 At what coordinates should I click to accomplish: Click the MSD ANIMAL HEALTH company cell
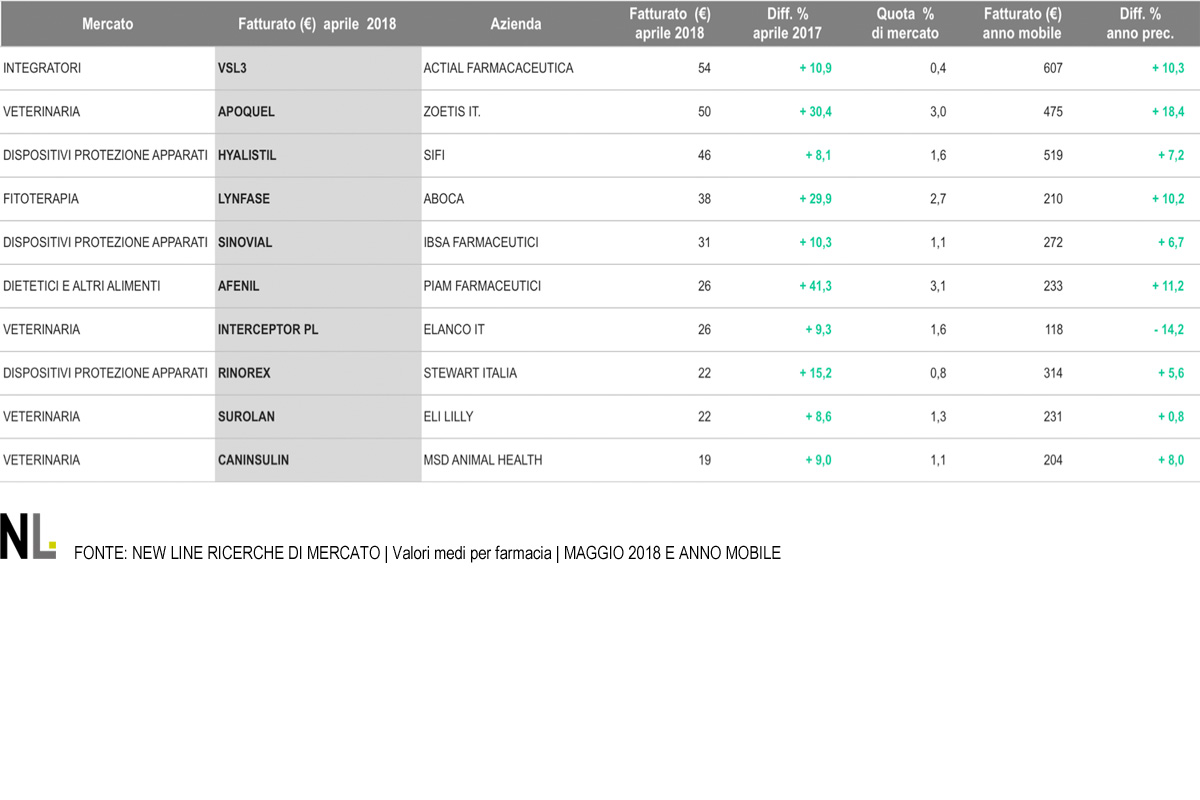pos(483,460)
